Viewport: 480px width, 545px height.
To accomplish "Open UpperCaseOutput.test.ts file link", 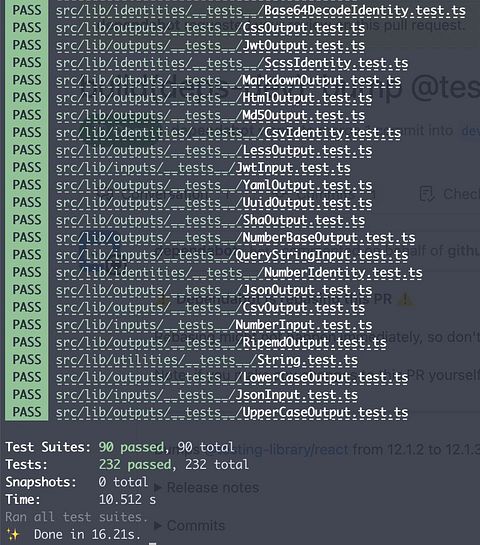I will tap(232, 413).
